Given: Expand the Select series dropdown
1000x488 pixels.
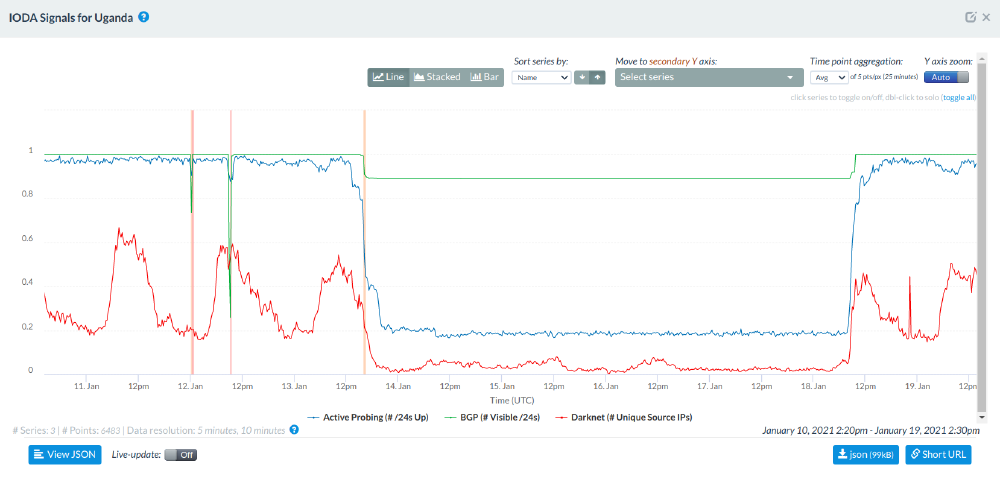Looking at the screenshot, I should [x=709, y=77].
